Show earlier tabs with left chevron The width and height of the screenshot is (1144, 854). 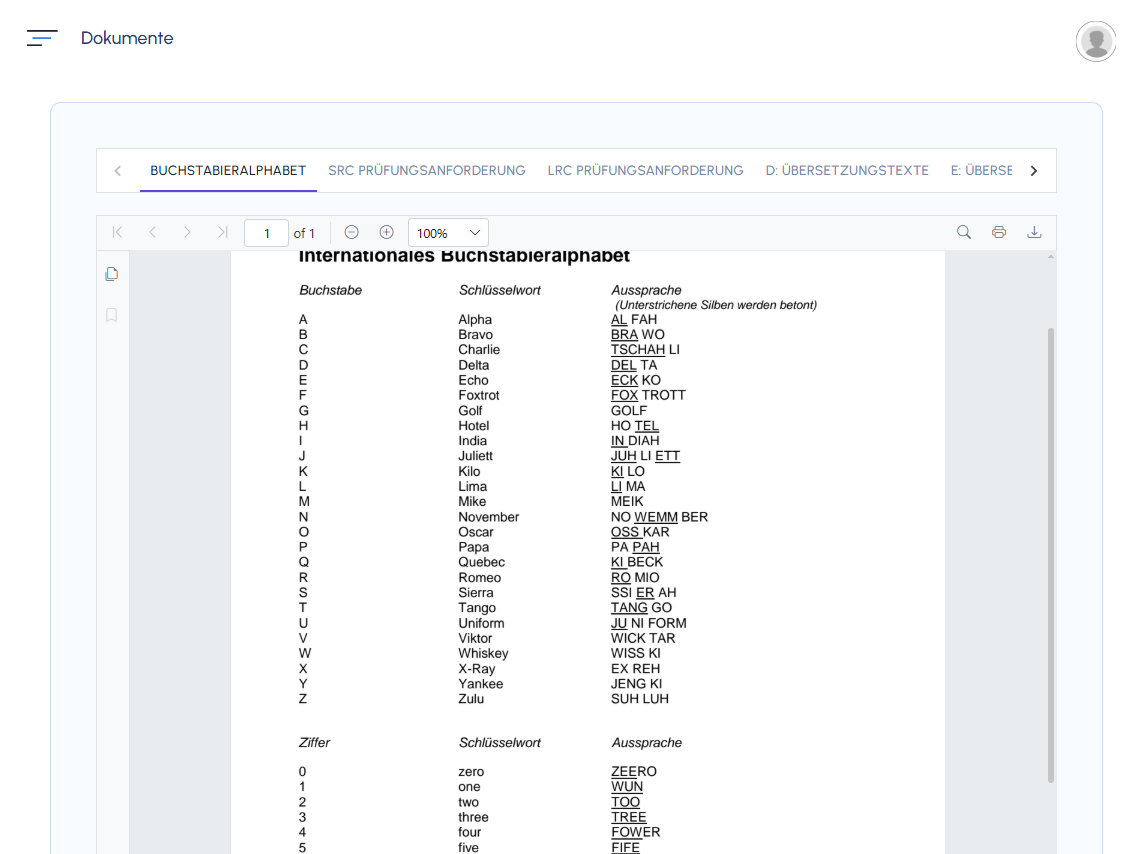click(x=118, y=171)
